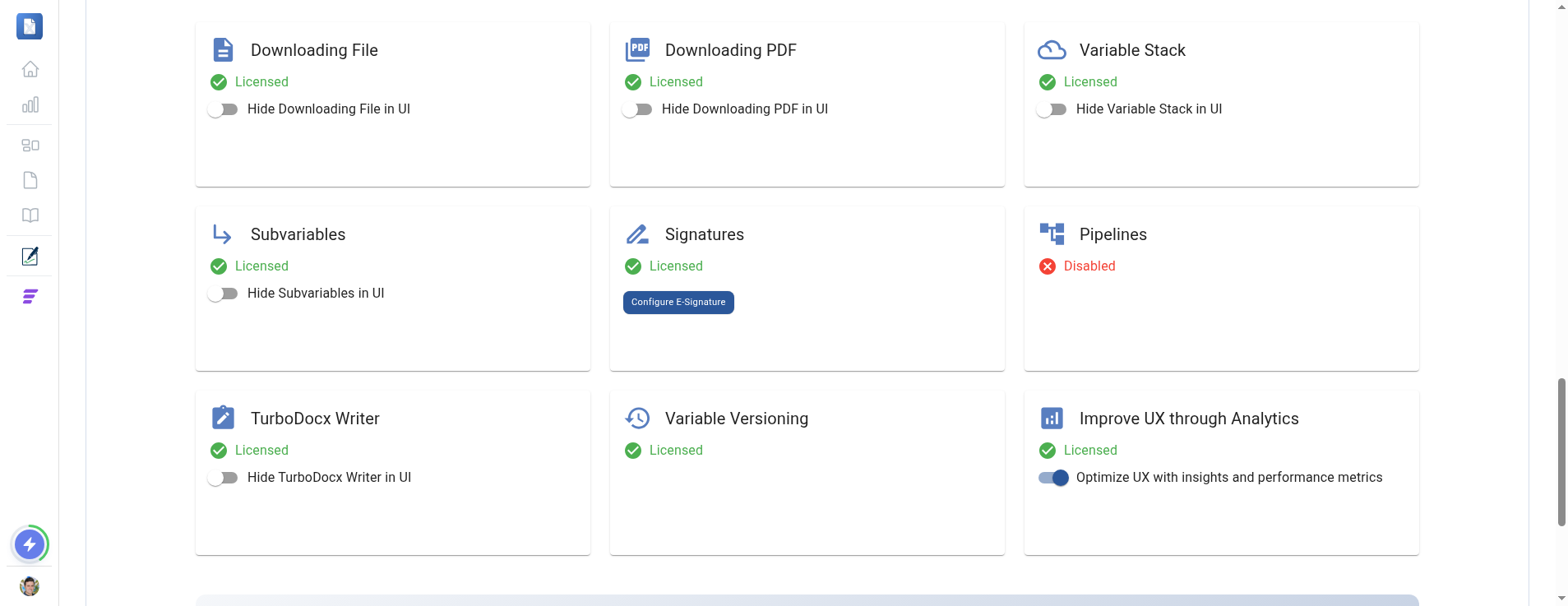Click the Disabled status text under Pipelines

coord(1089,266)
